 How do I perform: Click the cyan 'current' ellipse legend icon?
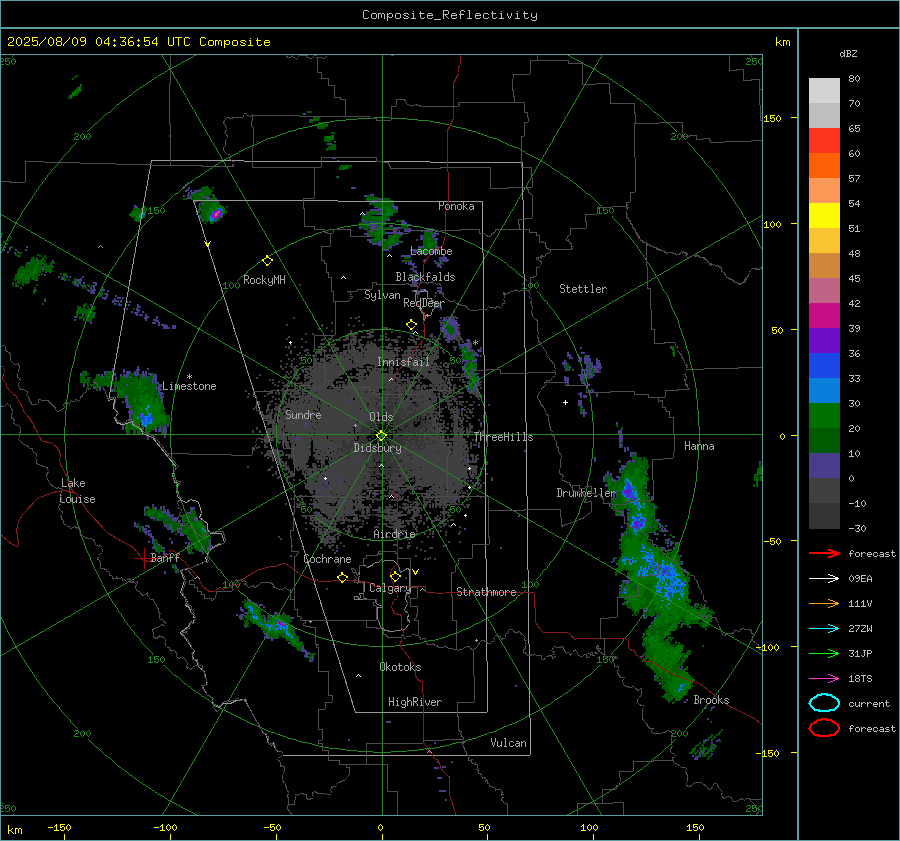[x=824, y=703]
